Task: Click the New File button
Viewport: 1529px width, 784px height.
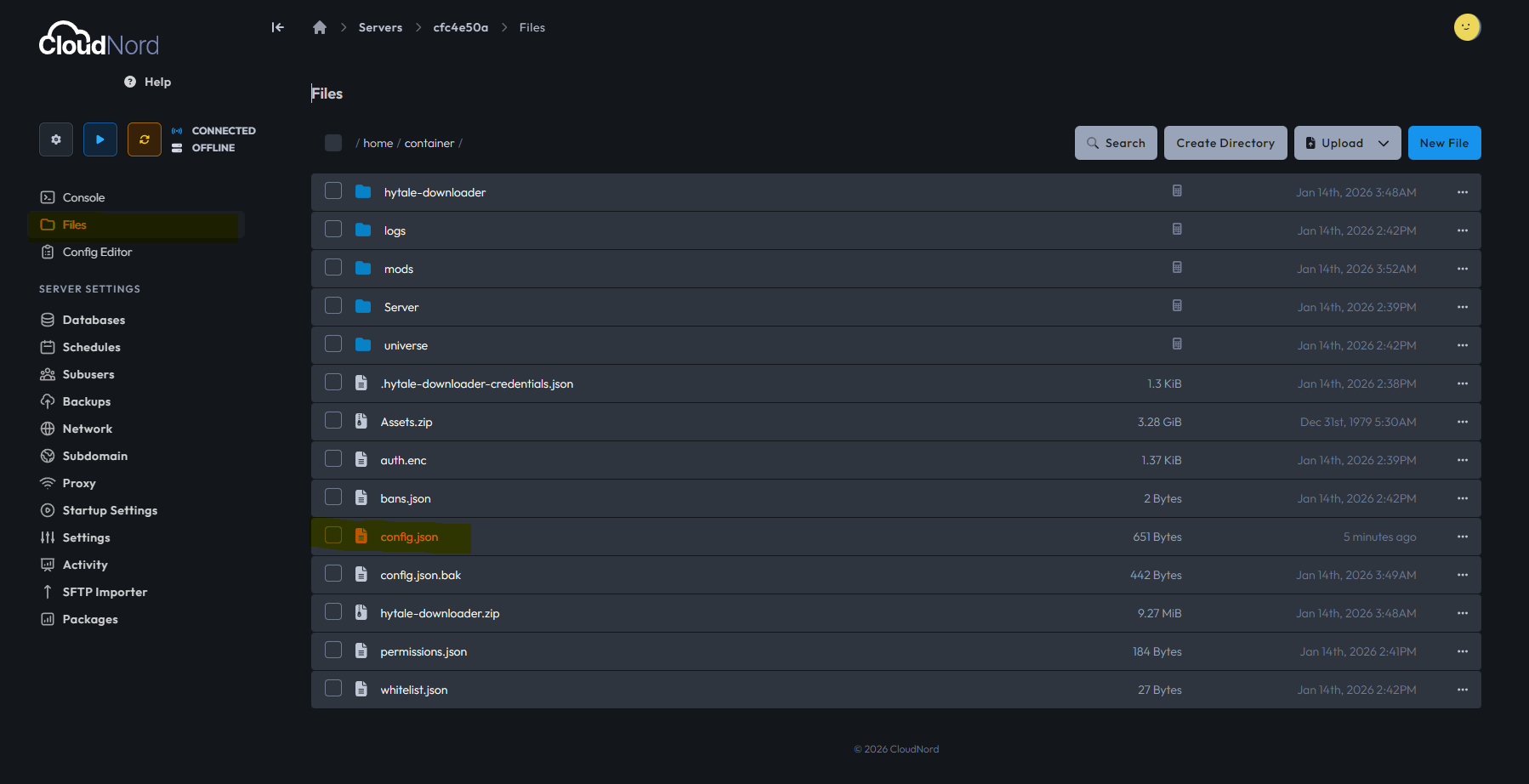Action: pyautogui.click(x=1444, y=143)
